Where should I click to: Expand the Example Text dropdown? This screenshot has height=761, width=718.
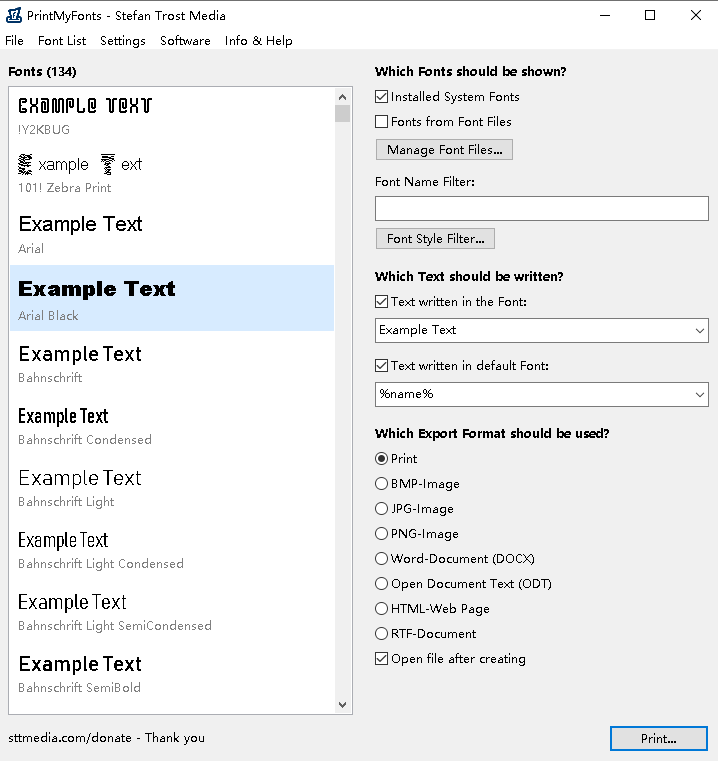698,330
